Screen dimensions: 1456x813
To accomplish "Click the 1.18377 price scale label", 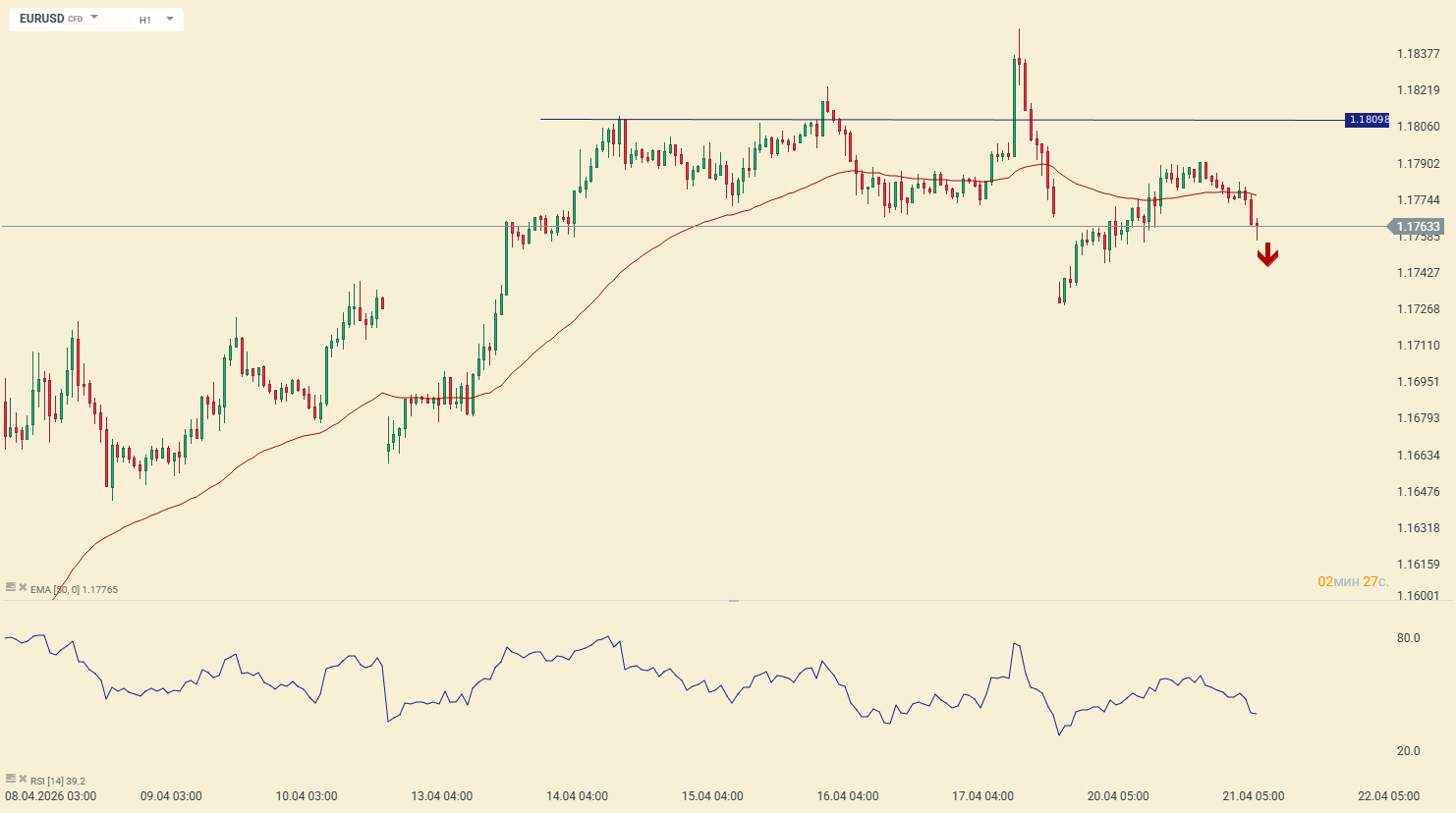I will (x=1418, y=54).
